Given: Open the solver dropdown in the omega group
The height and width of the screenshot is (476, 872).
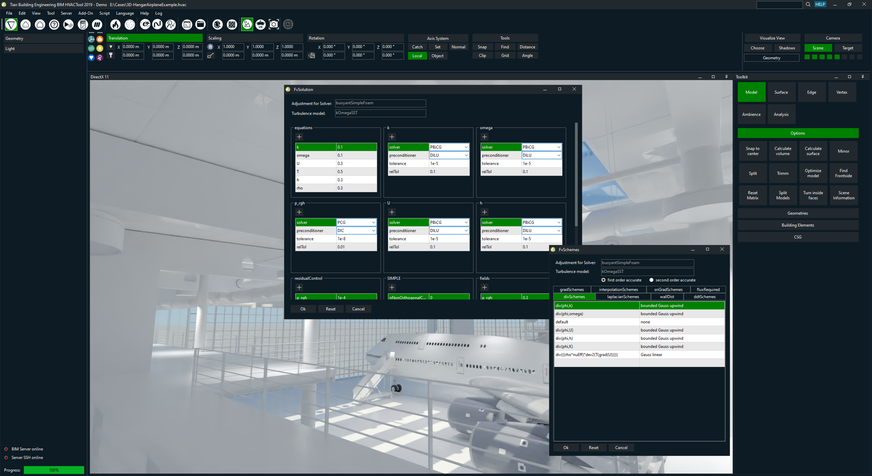Looking at the screenshot, I should pos(557,147).
